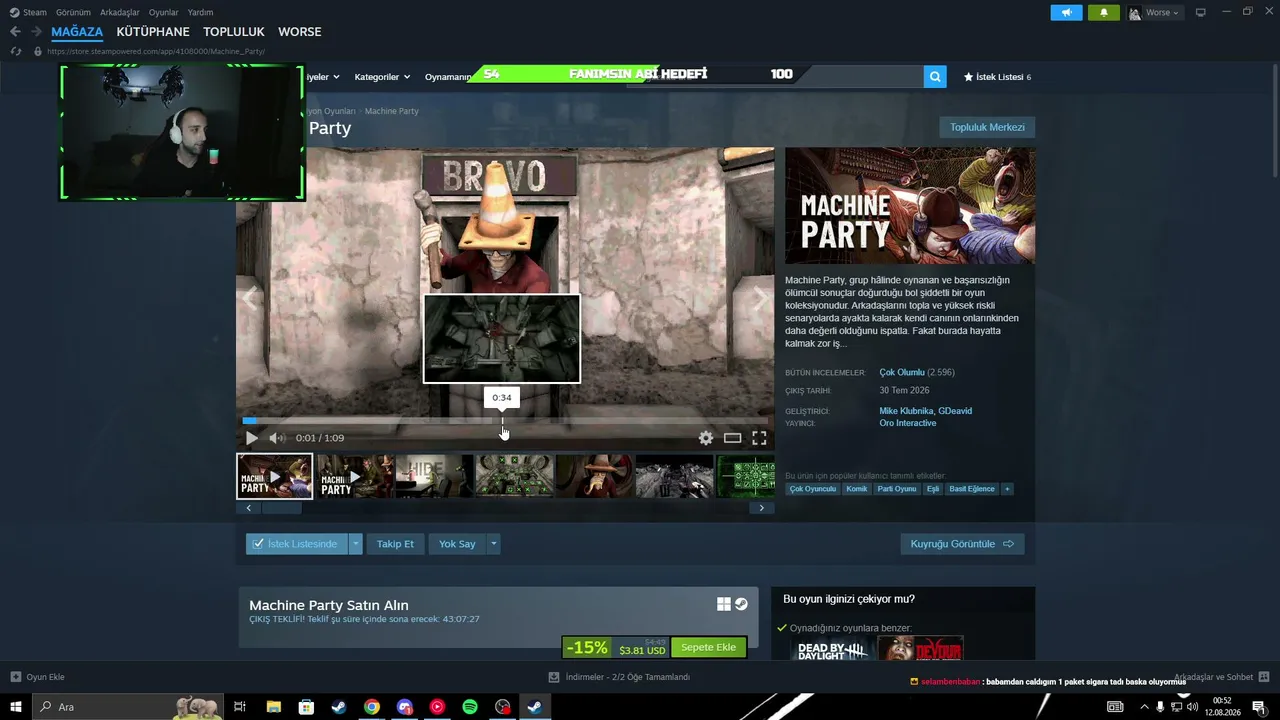Open Big Picture mode monitor icon
The image size is (1280, 720).
point(1201,12)
